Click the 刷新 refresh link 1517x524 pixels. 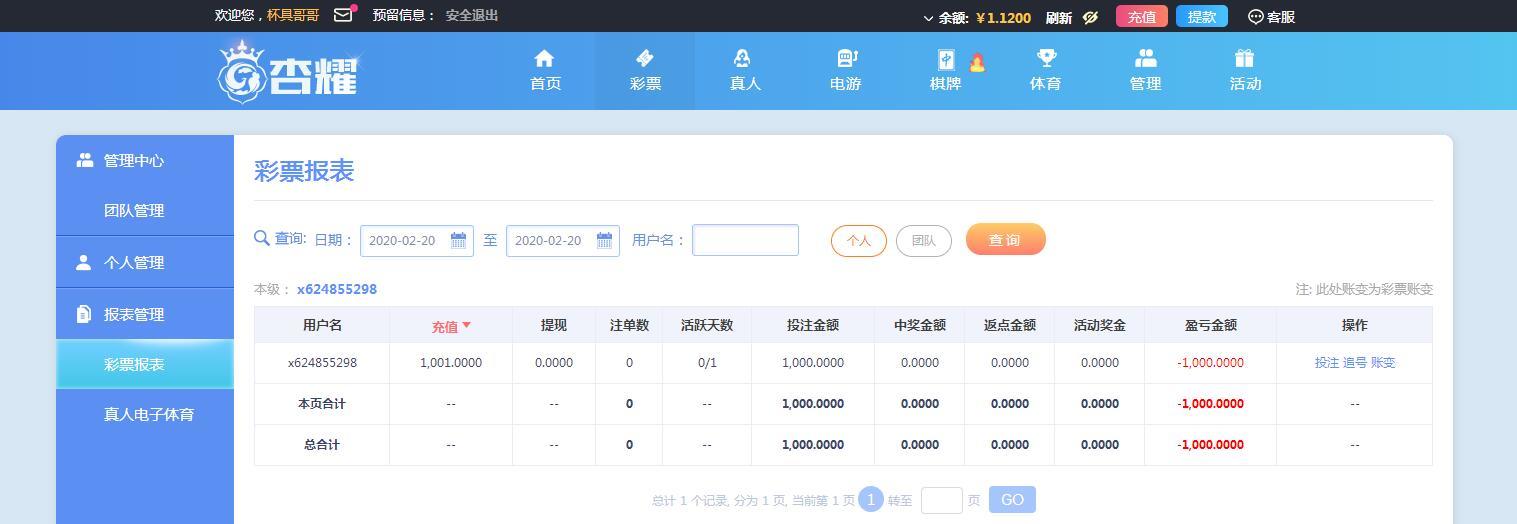pyautogui.click(x=1059, y=17)
